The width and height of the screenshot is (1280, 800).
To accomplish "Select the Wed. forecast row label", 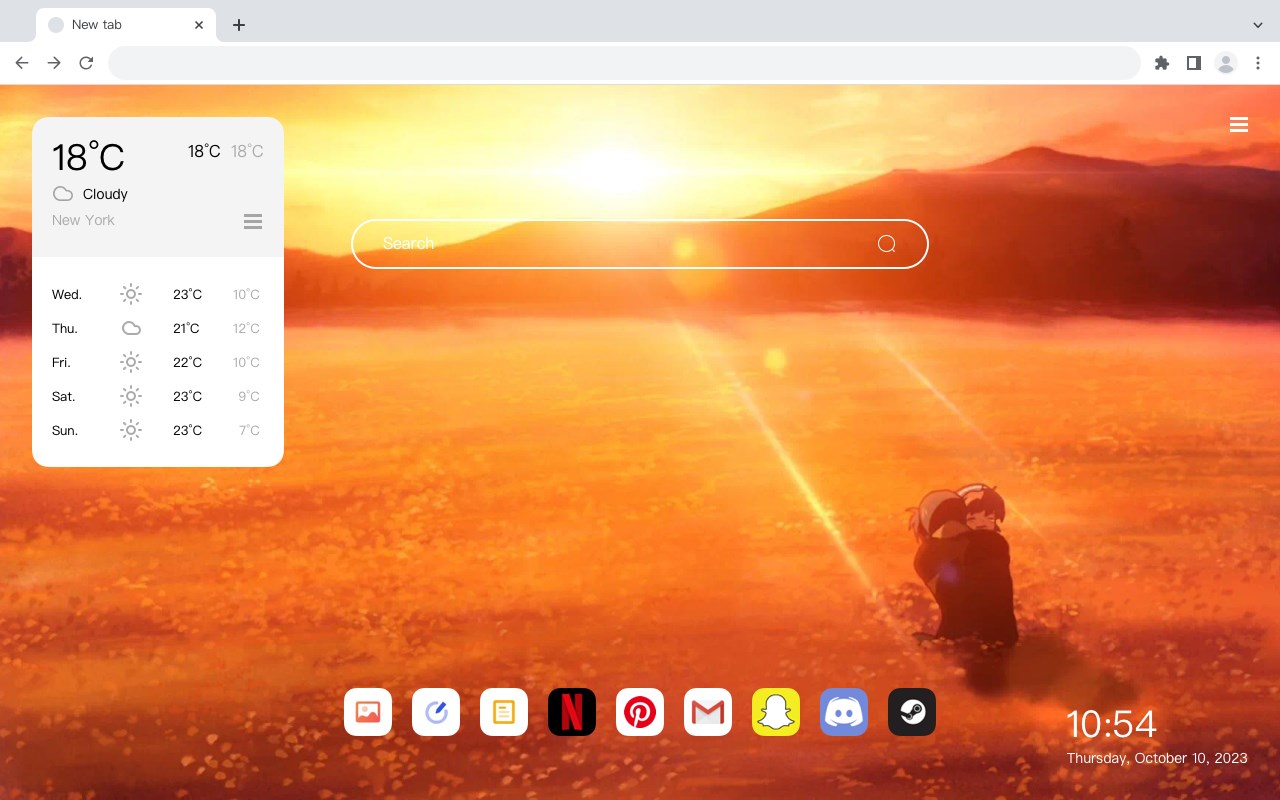I will pyautogui.click(x=67, y=294).
